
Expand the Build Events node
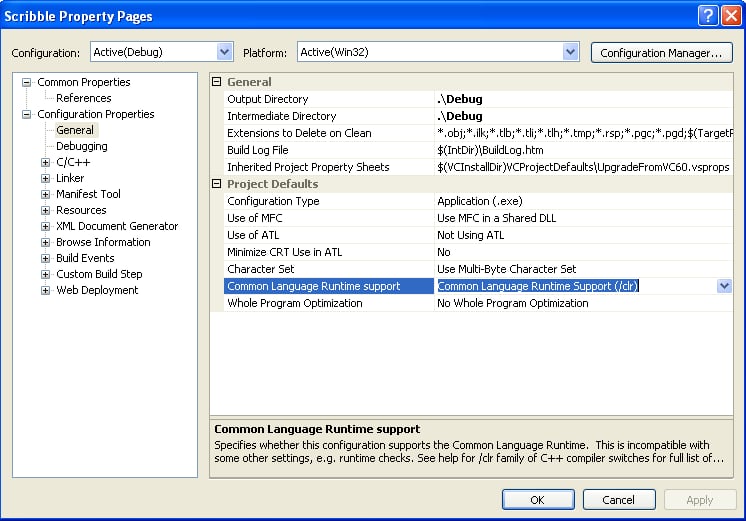(x=46, y=258)
